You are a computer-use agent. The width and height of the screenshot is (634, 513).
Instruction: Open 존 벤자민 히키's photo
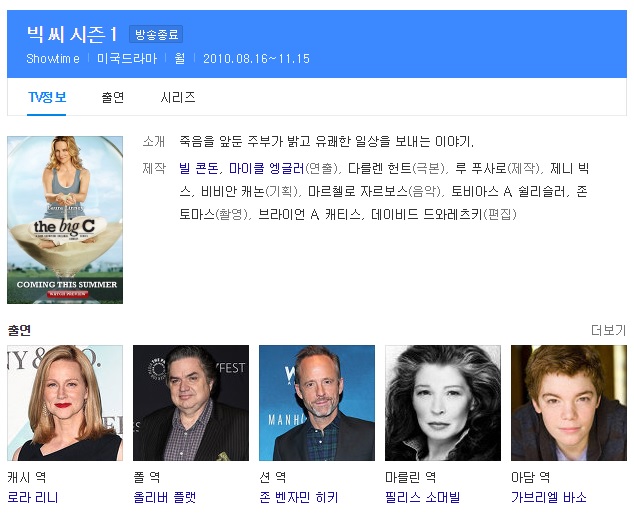pyautogui.click(x=317, y=403)
